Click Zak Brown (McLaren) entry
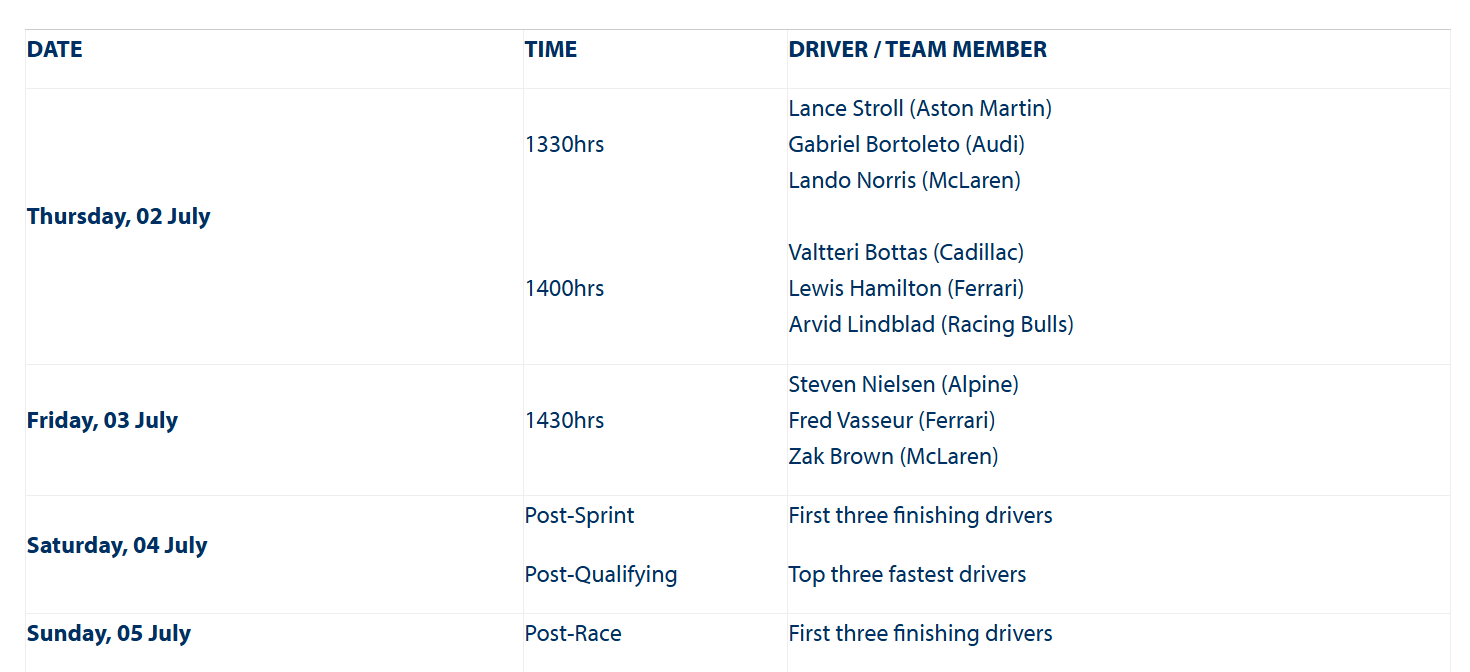The image size is (1470, 672). (894, 456)
